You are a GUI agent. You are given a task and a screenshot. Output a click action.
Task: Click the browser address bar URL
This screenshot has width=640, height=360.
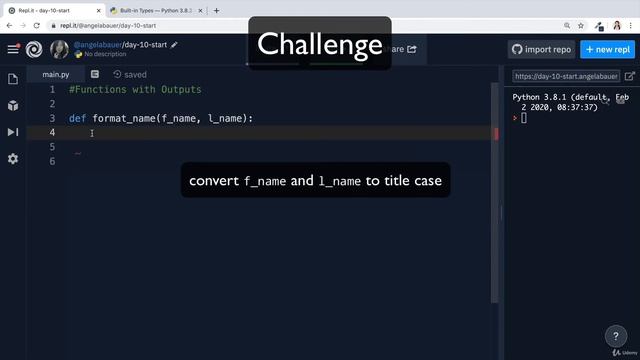(x=108, y=25)
